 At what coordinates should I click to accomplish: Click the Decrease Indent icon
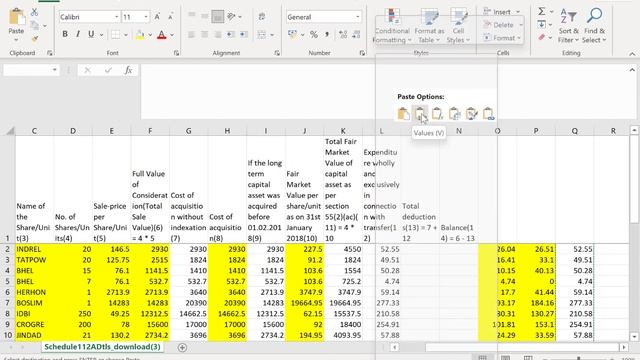tap(231, 35)
